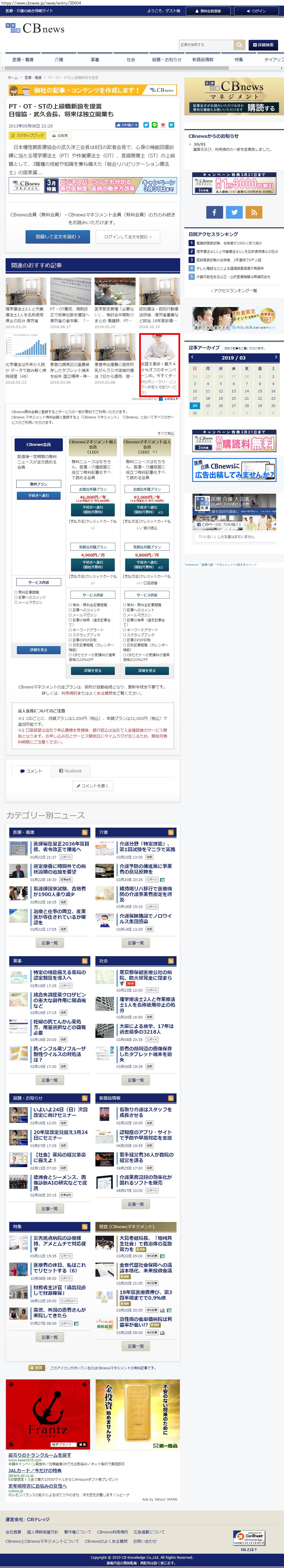
Task: Open the アクセスランキング一覧 link
Action: click(x=233, y=290)
